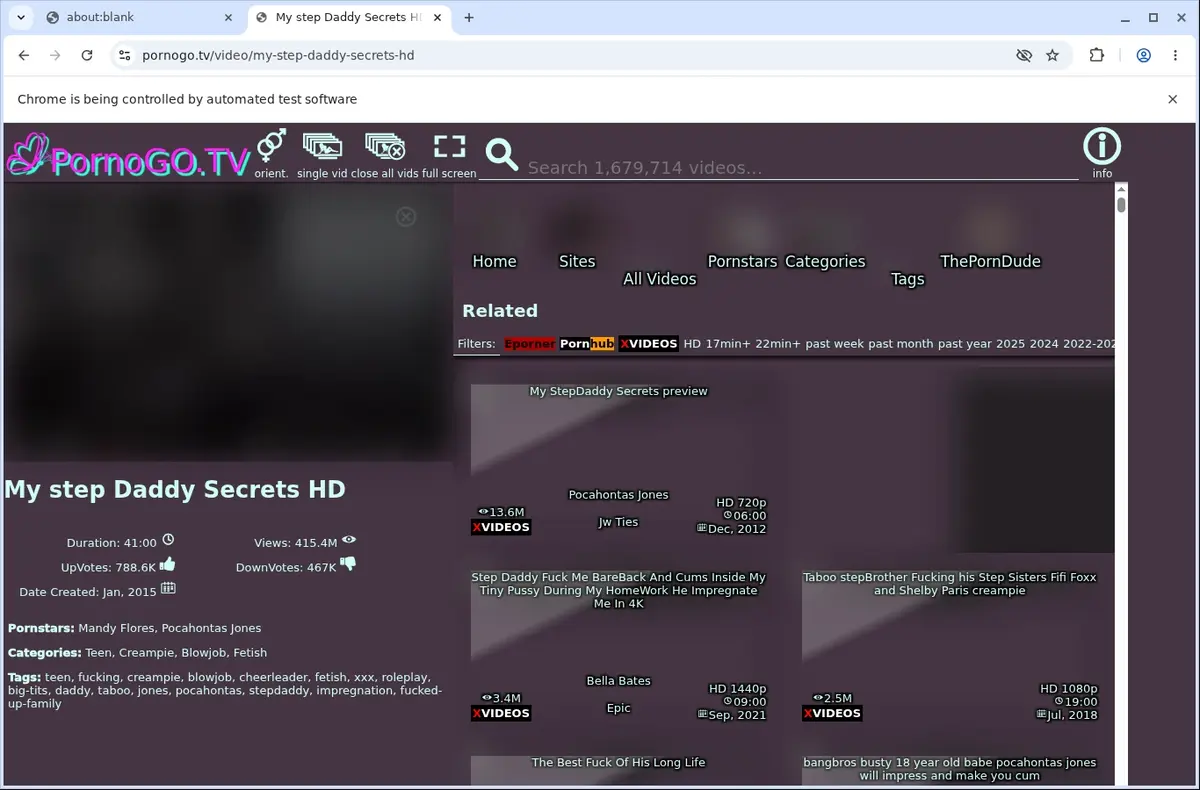Open the All Videos menu item
The height and width of the screenshot is (790, 1200).
click(659, 279)
